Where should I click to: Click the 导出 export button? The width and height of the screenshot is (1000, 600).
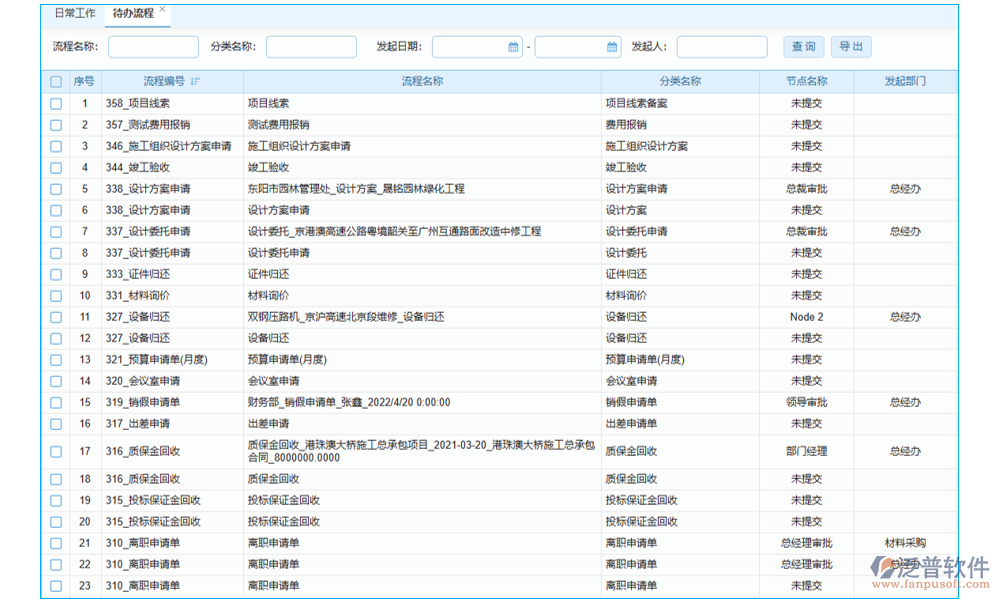[851, 46]
